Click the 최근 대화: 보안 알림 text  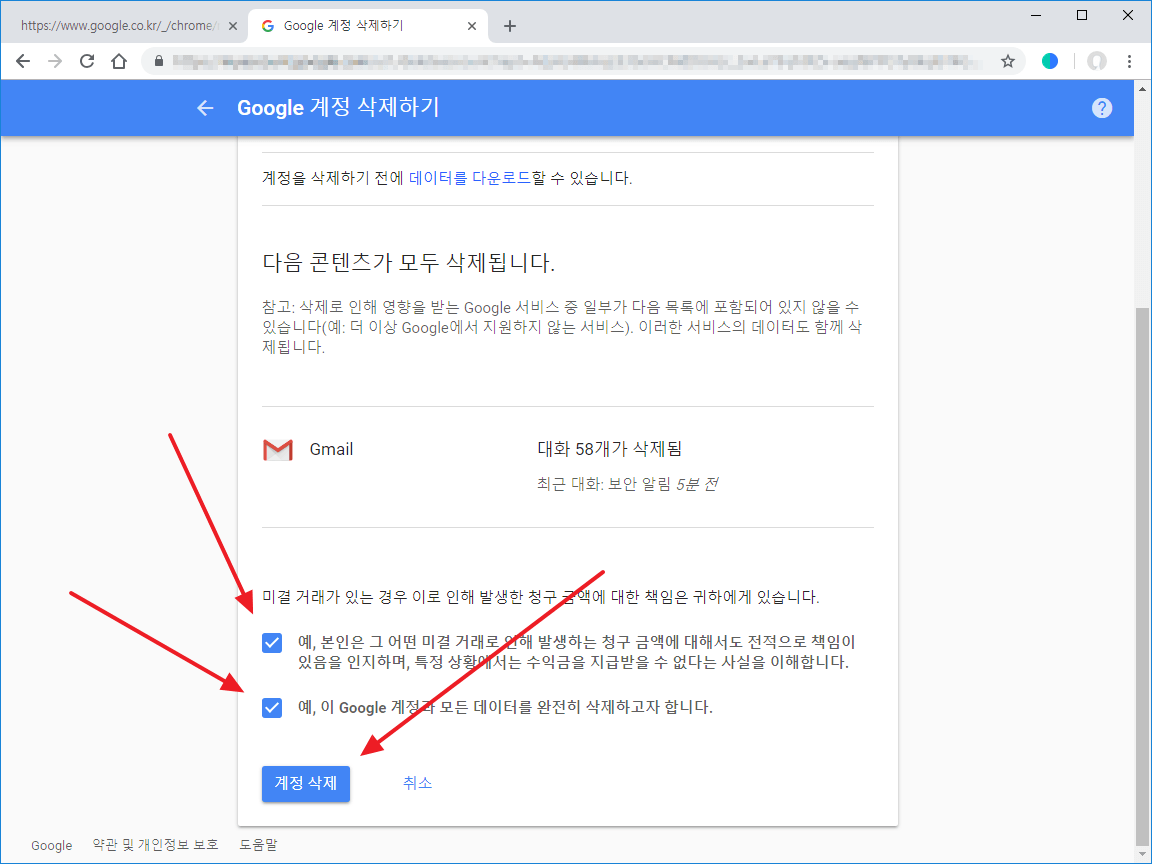604,484
